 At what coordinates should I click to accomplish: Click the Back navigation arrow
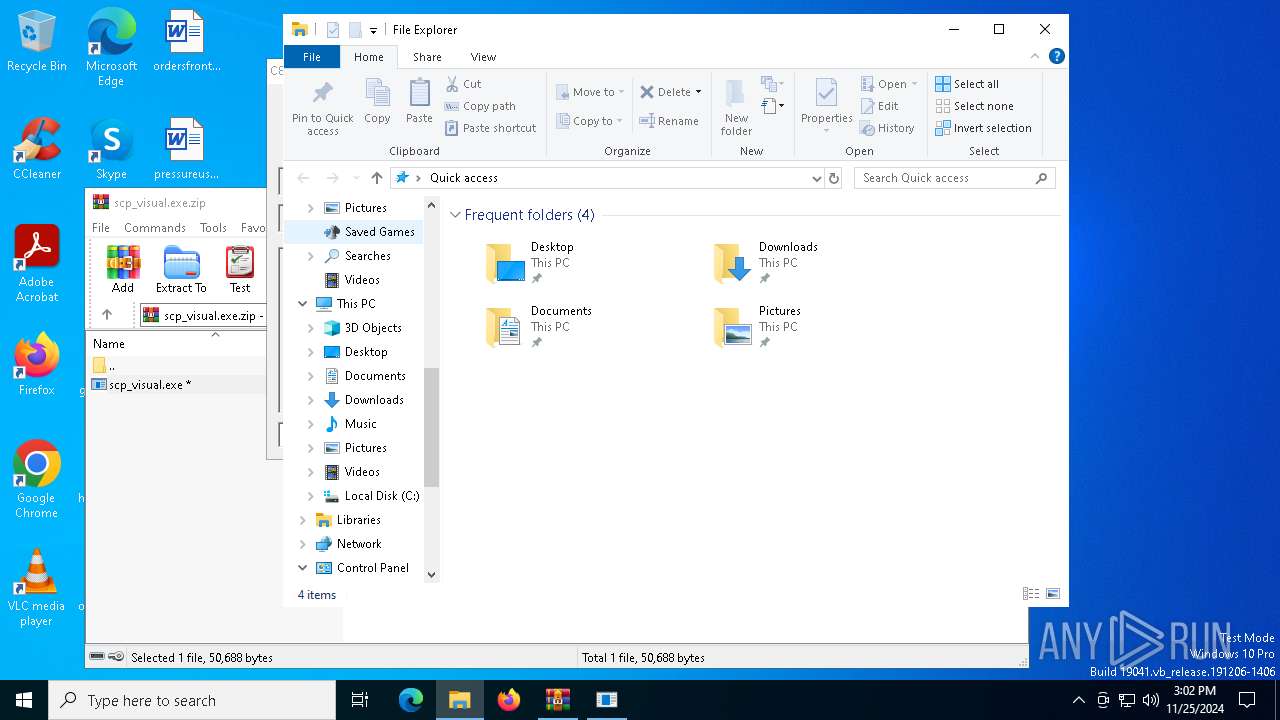click(303, 178)
